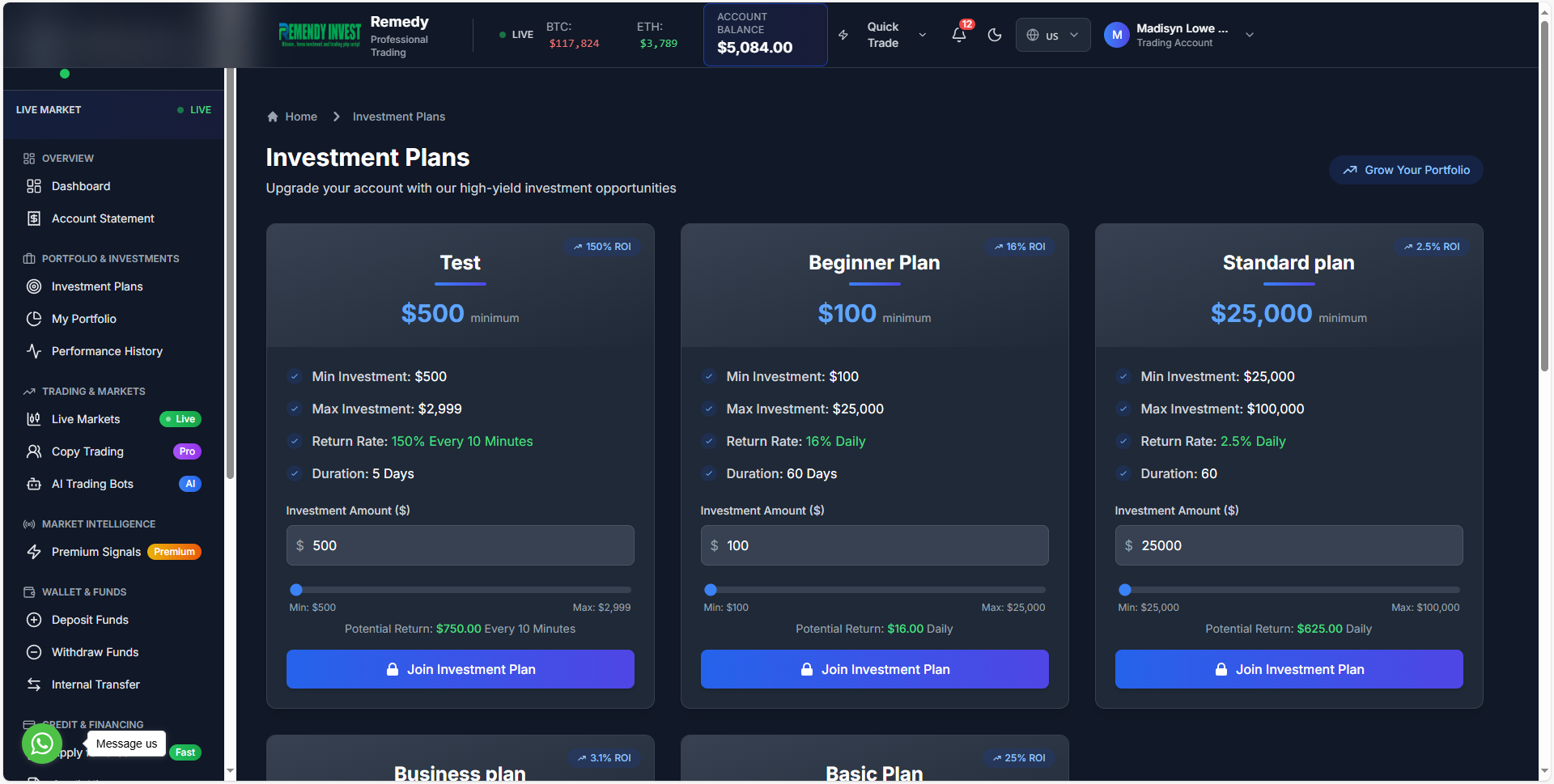The width and height of the screenshot is (1554, 784).
Task: Click the My Portfolio pie chart icon
Action: tap(34, 319)
